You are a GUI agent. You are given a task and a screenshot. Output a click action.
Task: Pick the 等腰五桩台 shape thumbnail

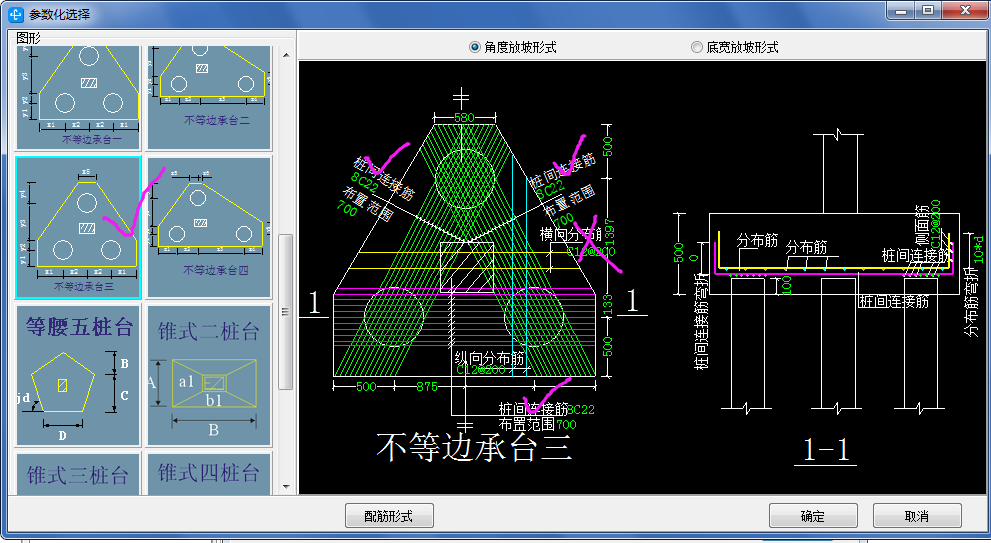coord(78,375)
